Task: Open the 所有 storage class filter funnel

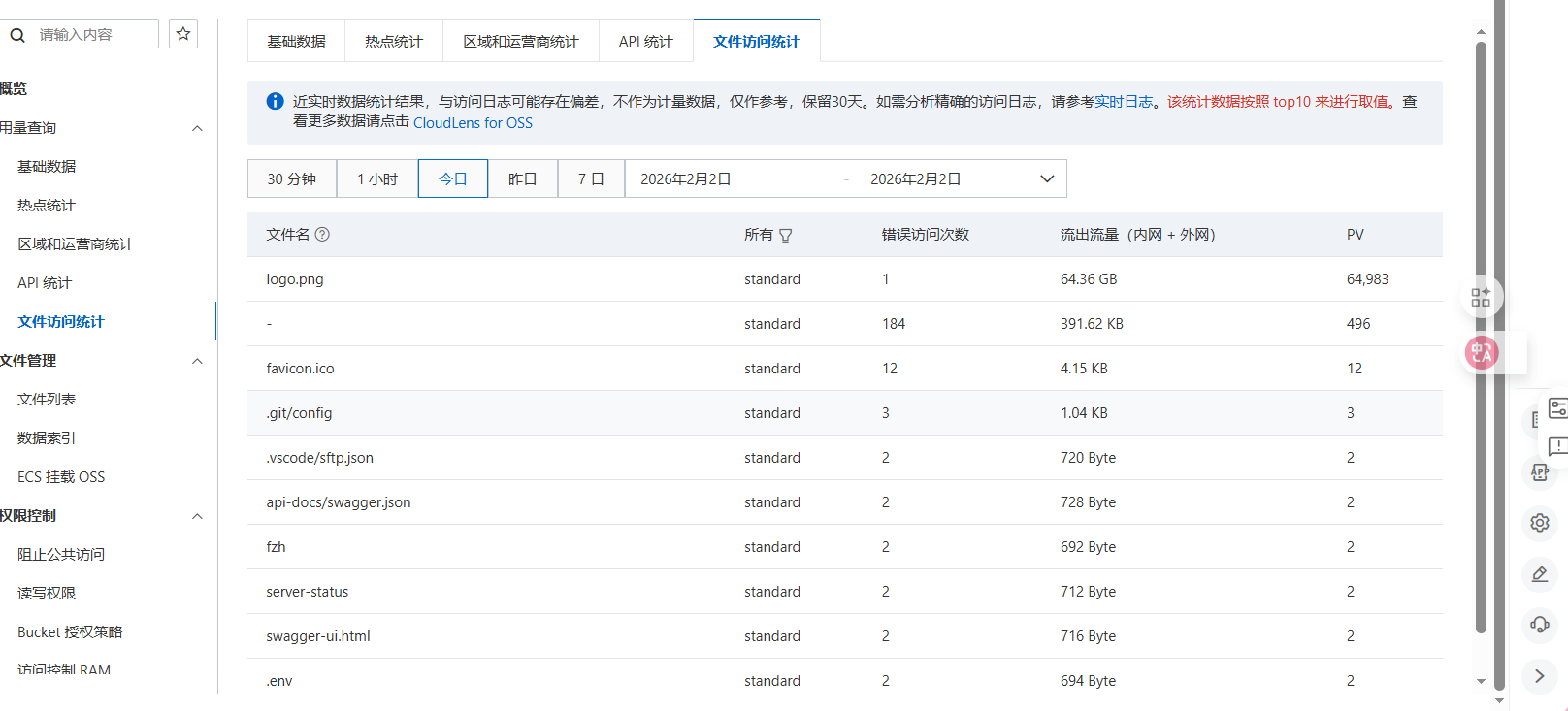Action: pyautogui.click(x=786, y=236)
